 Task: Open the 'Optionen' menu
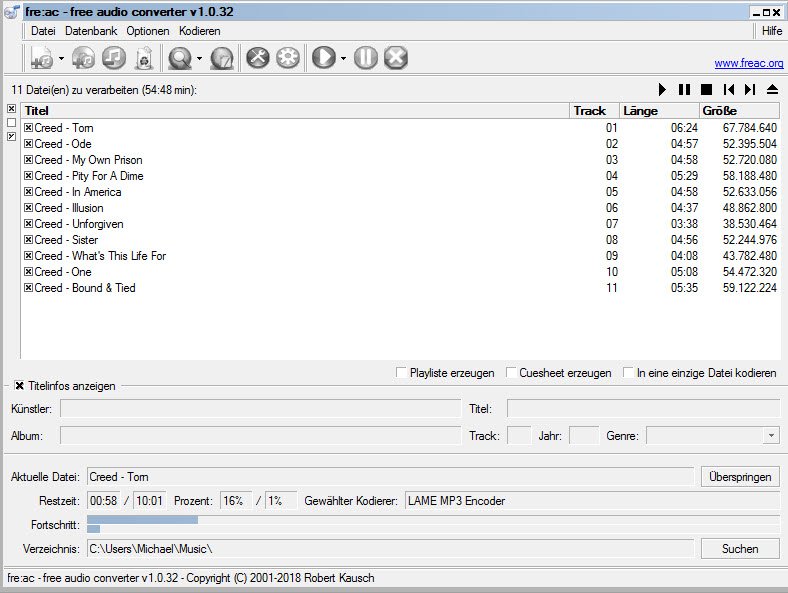(x=148, y=31)
